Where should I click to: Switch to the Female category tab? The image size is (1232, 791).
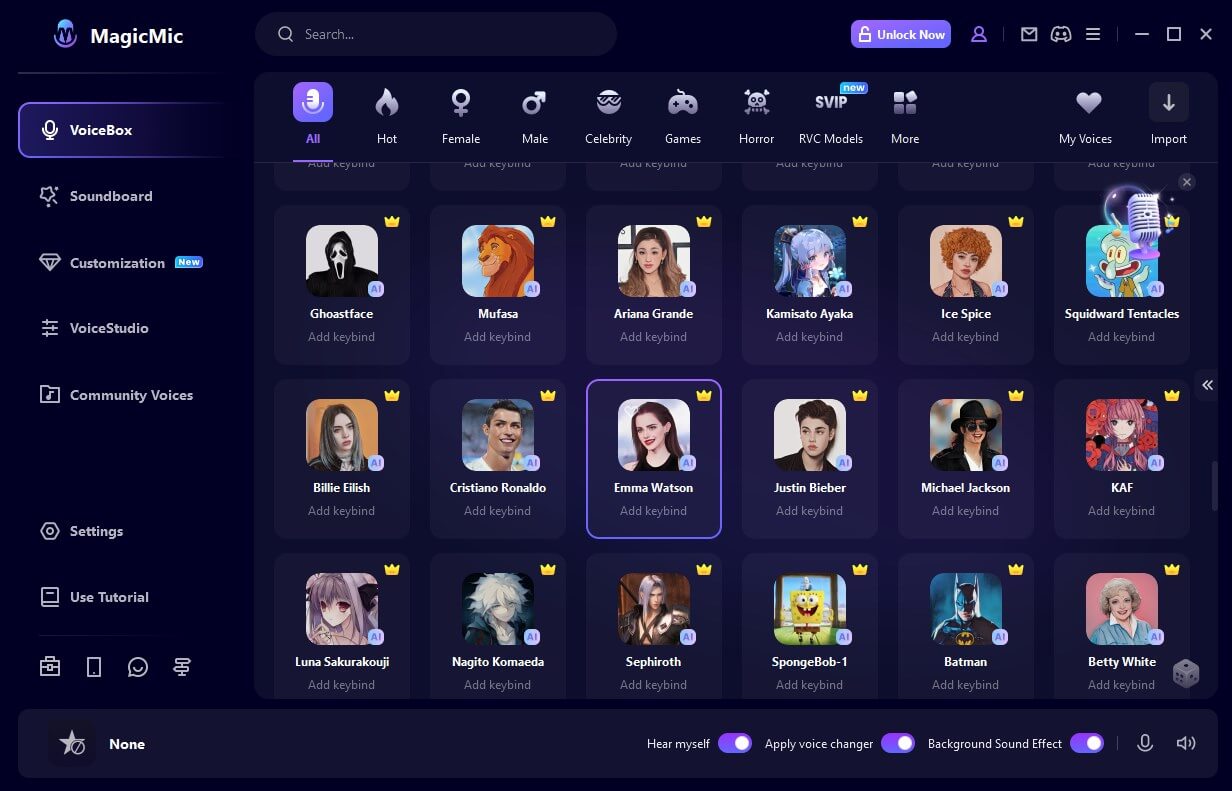tap(461, 114)
